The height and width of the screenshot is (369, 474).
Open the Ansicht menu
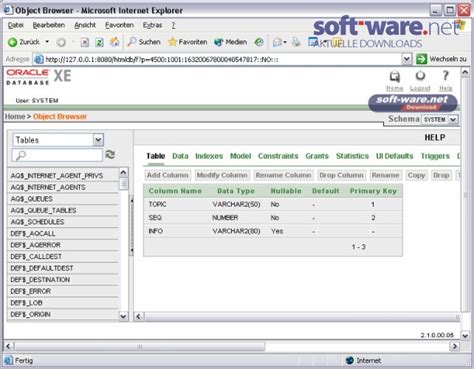(85, 25)
